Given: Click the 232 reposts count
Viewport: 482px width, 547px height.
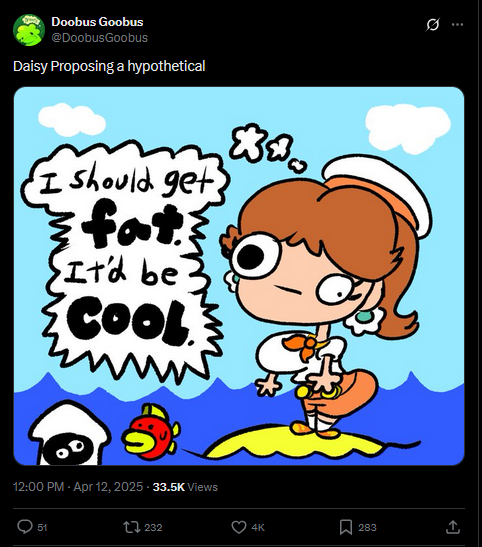Looking at the screenshot, I should pyautogui.click(x=153, y=527).
